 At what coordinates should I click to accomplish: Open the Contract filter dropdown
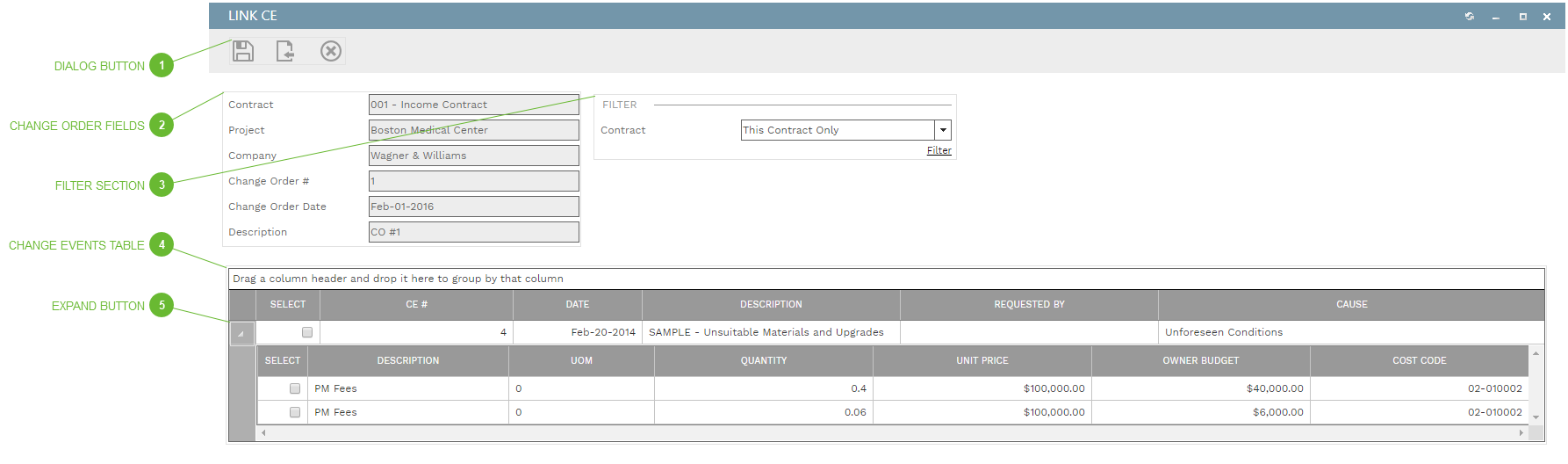pyautogui.click(x=943, y=130)
